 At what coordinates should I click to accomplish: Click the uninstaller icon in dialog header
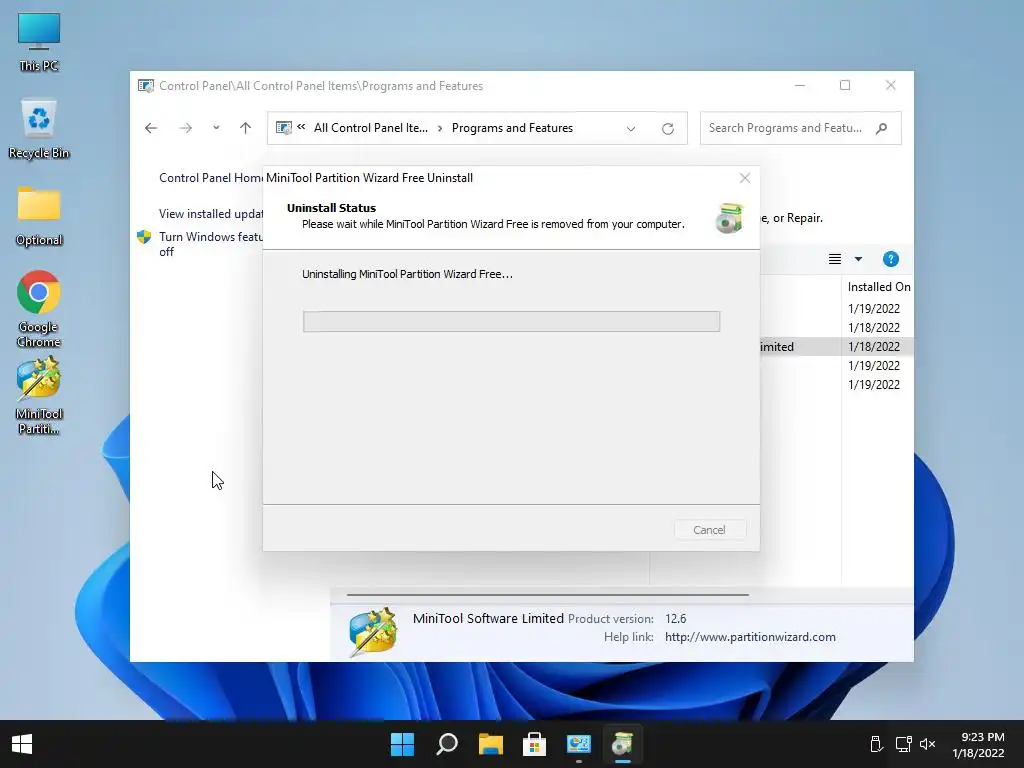click(729, 218)
